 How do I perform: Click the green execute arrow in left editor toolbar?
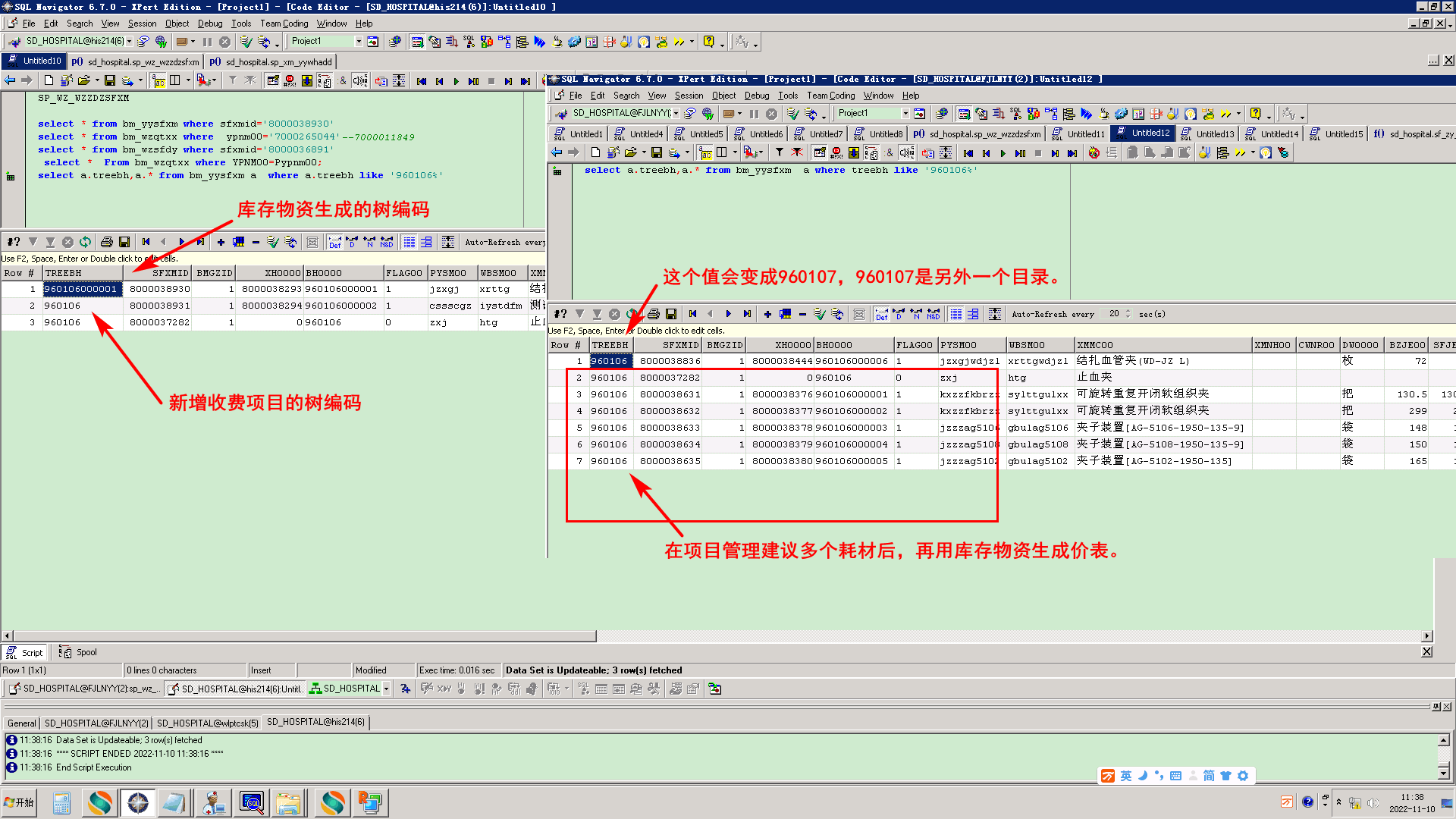pos(456,81)
